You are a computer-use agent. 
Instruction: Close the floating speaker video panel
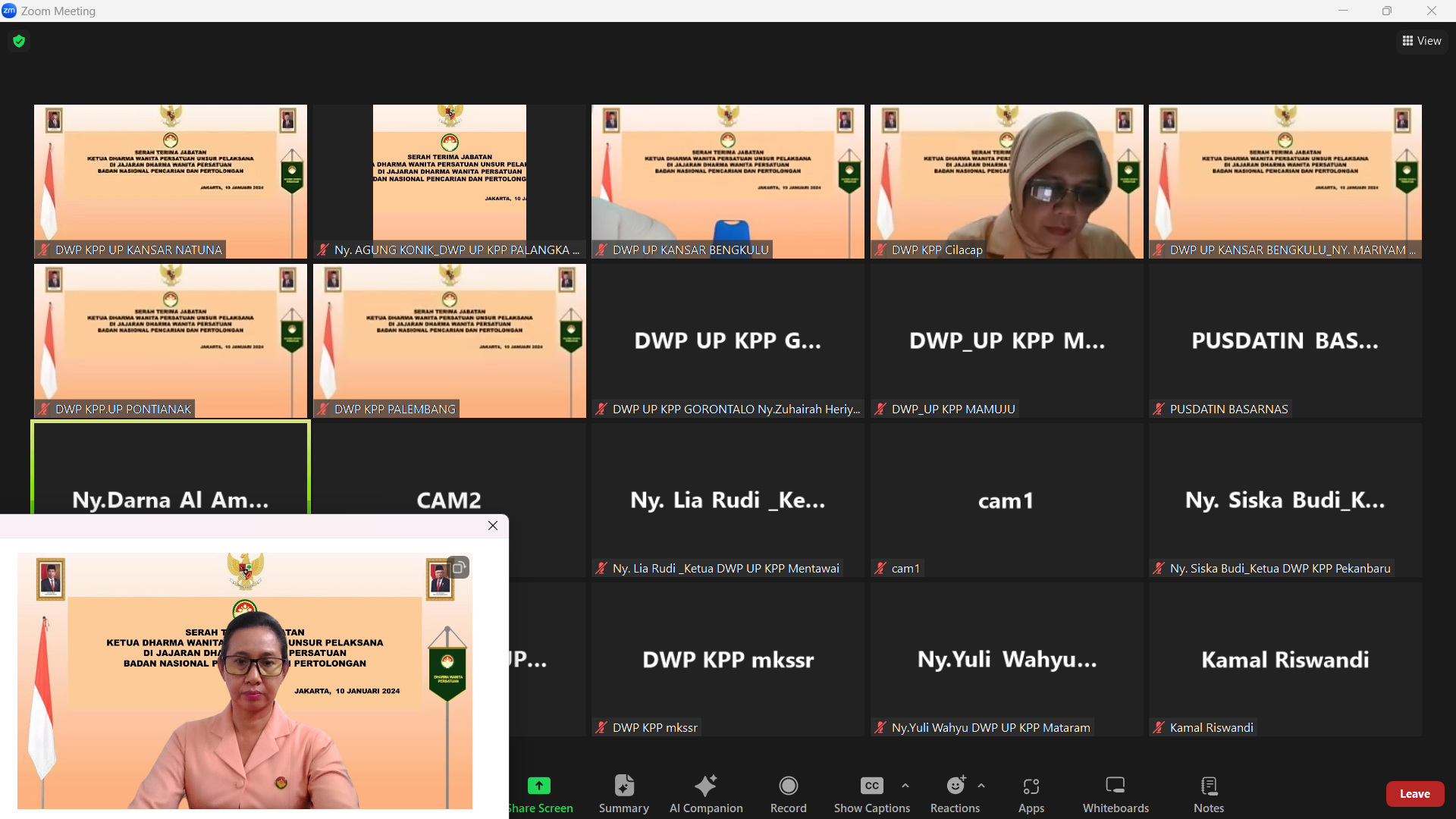(493, 526)
